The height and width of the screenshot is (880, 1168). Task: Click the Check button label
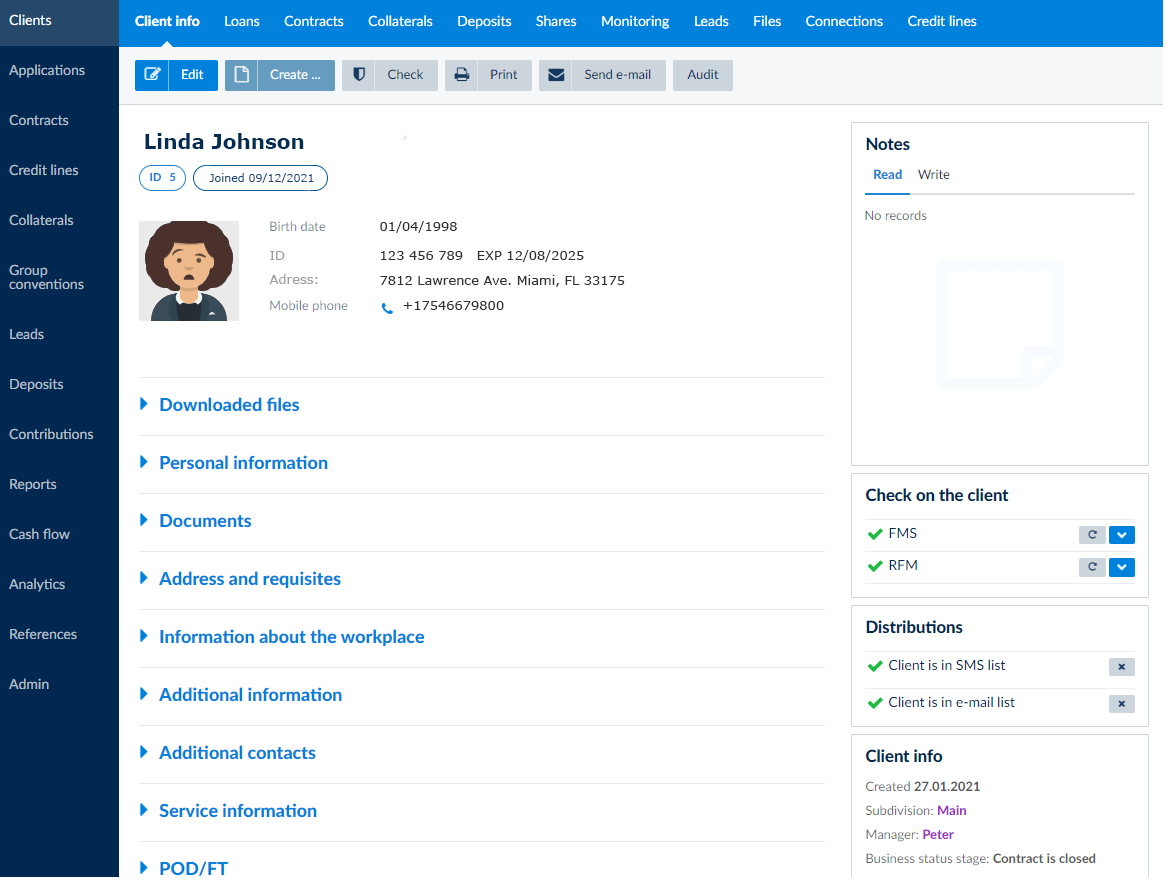[405, 75]
